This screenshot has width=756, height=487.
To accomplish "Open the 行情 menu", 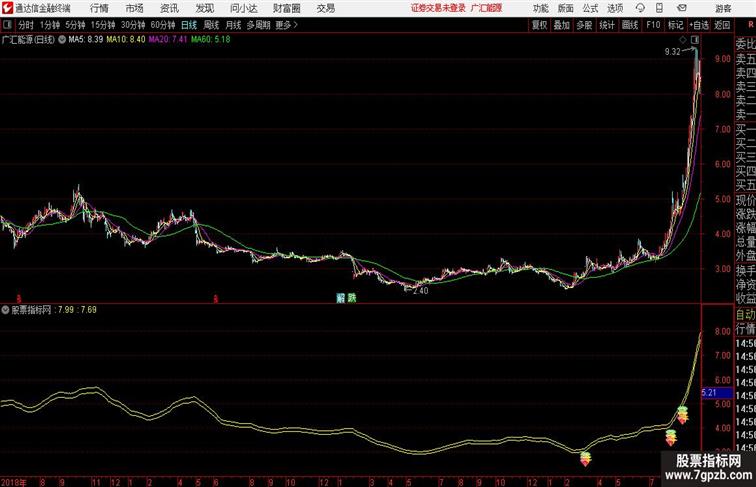I will pyautogui.click(x=99, y=8).
